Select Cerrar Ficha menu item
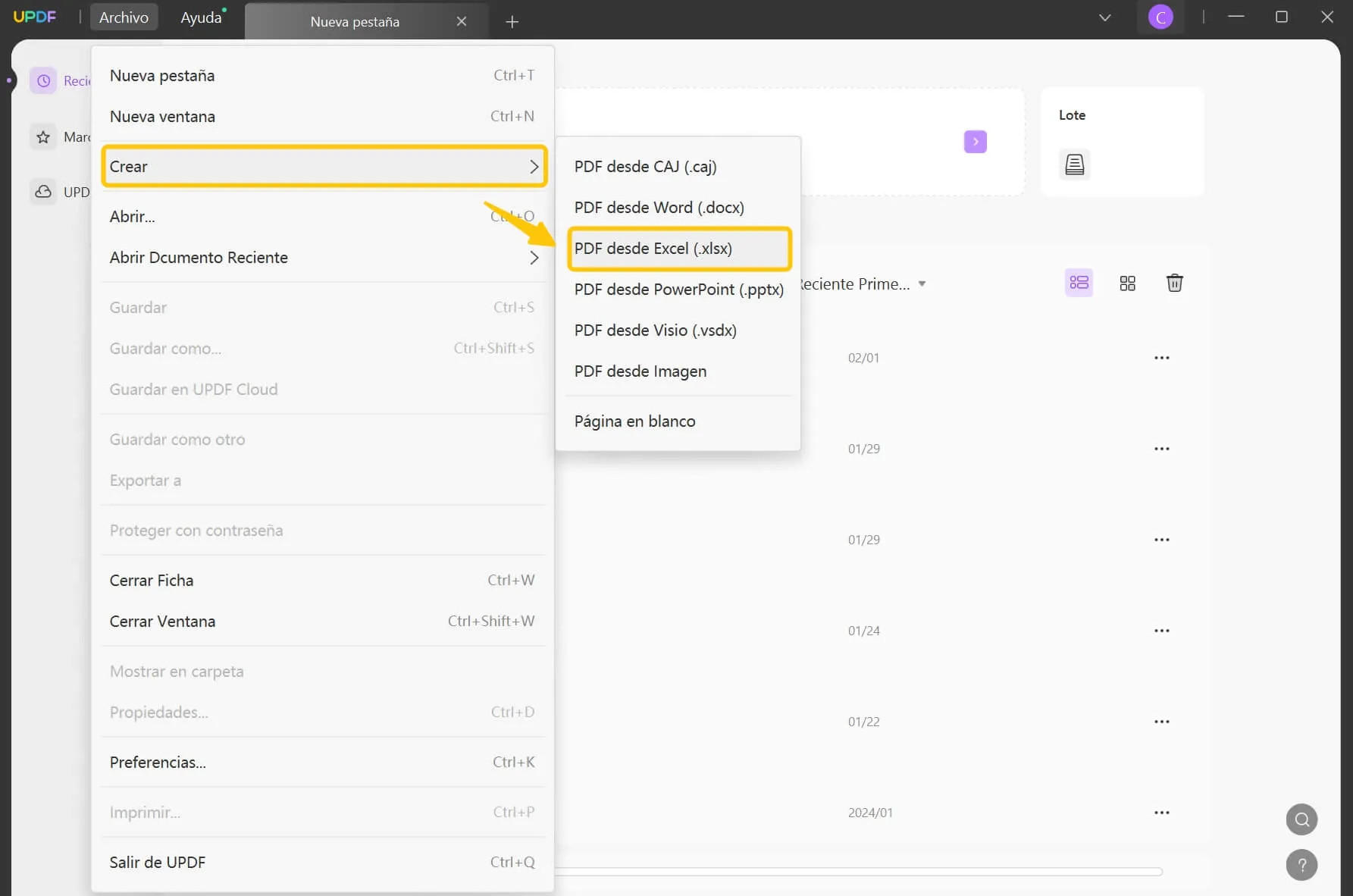The width and height of the screenshot is (1353, 896). (x=324, y=581)
